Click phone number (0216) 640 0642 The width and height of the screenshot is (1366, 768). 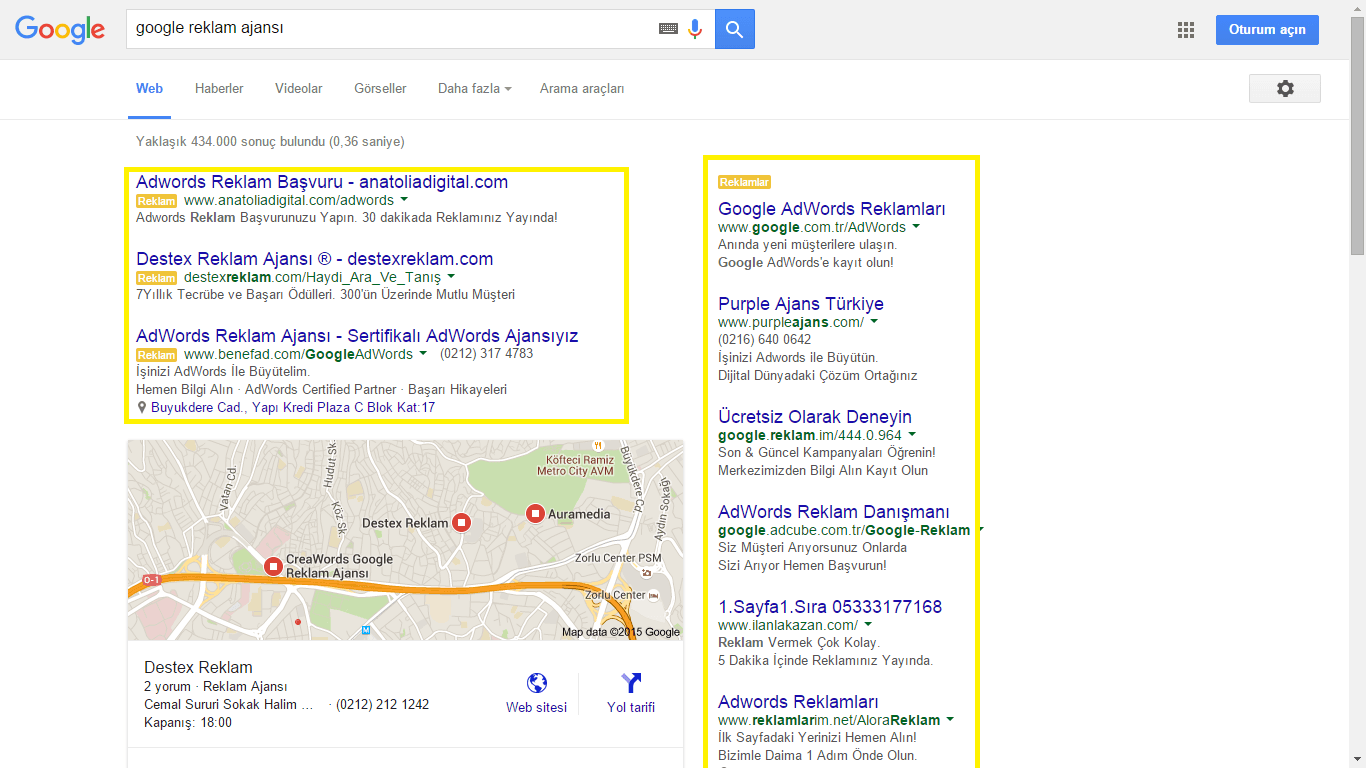tap(765, 340)
